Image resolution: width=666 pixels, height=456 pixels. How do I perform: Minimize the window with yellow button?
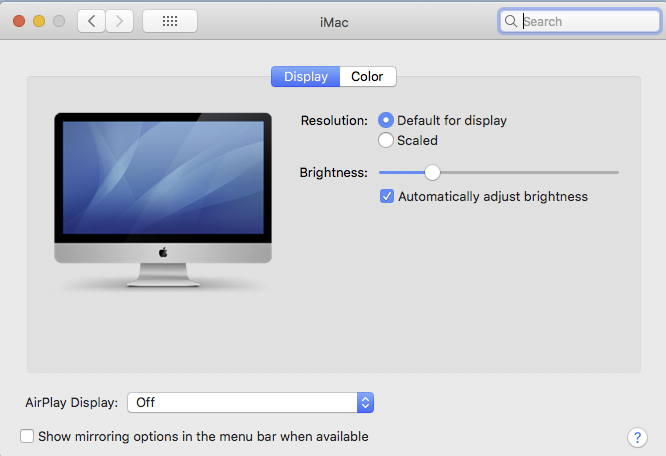point(39,21)
